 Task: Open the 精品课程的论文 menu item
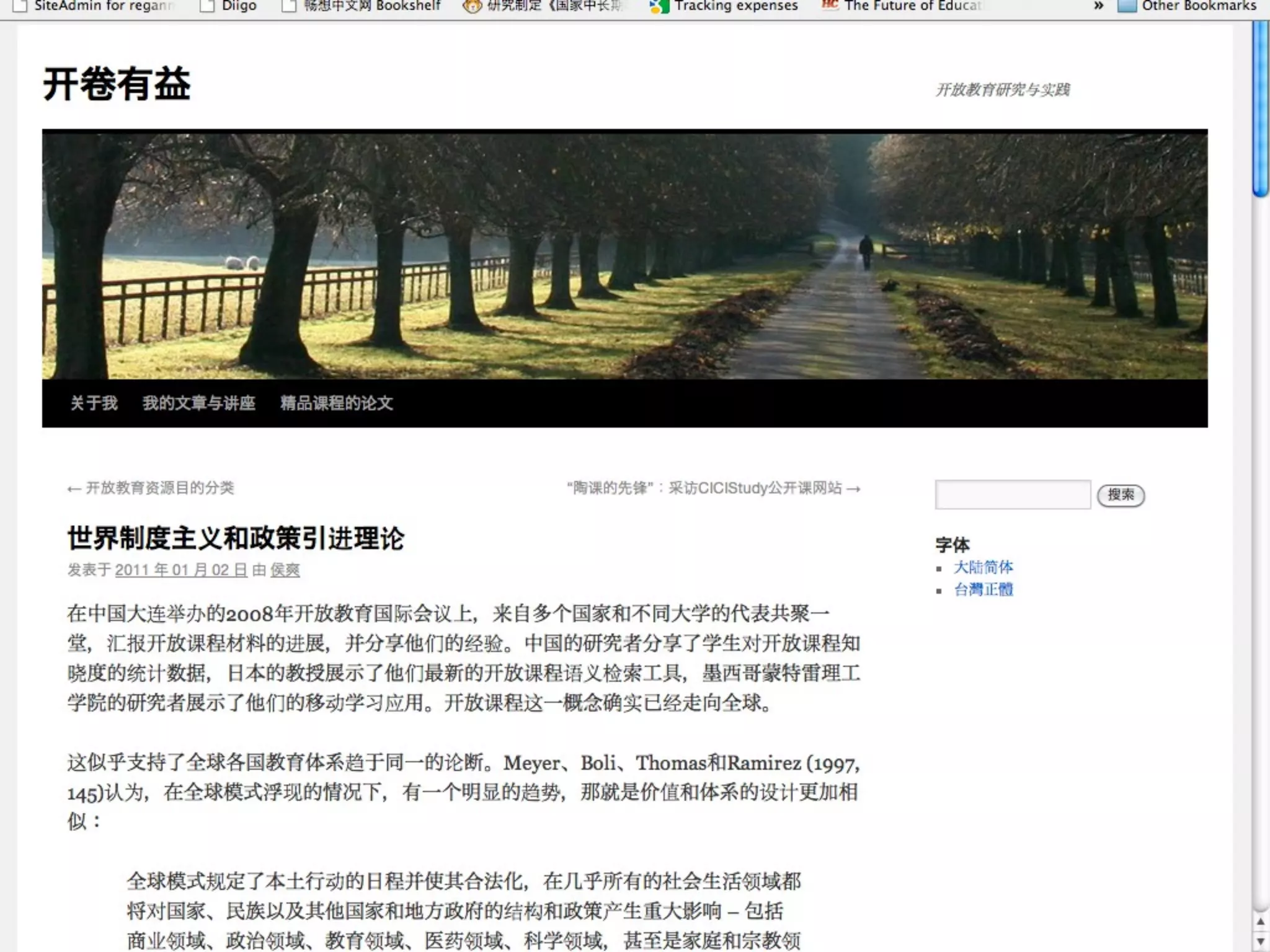[x=336, y=403]
